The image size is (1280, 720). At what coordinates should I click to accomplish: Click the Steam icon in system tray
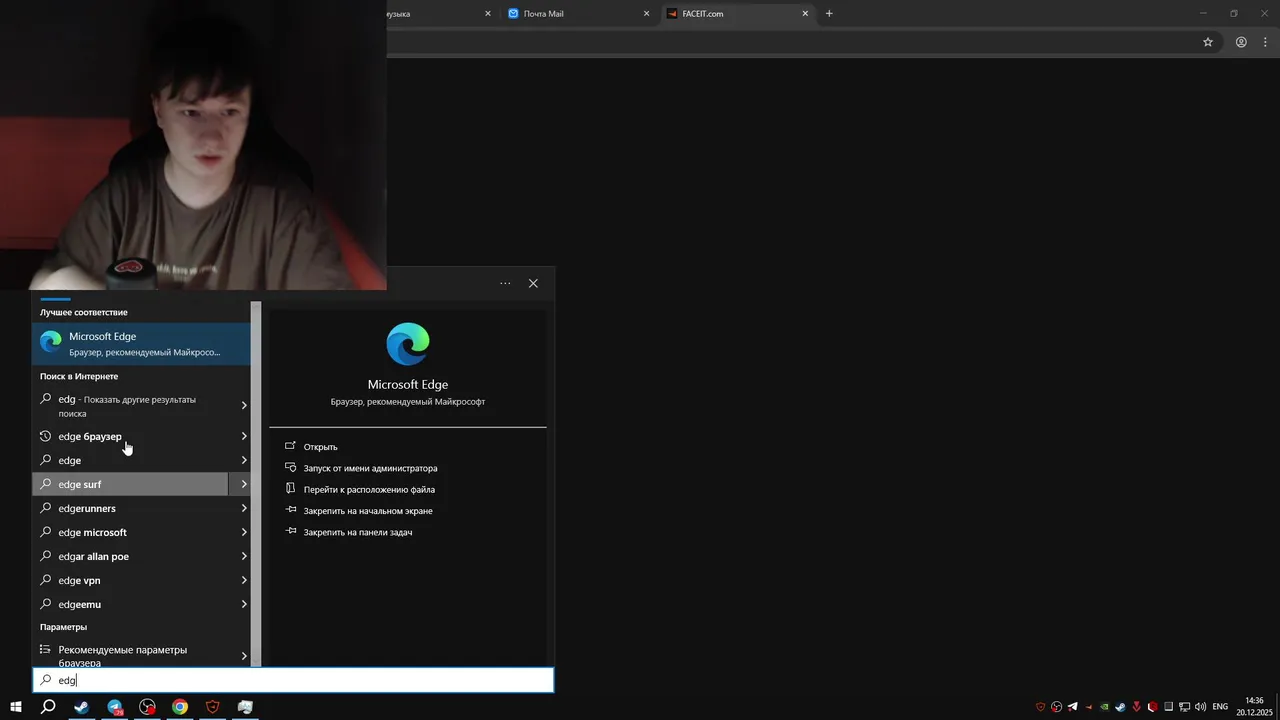point(1120,707)
